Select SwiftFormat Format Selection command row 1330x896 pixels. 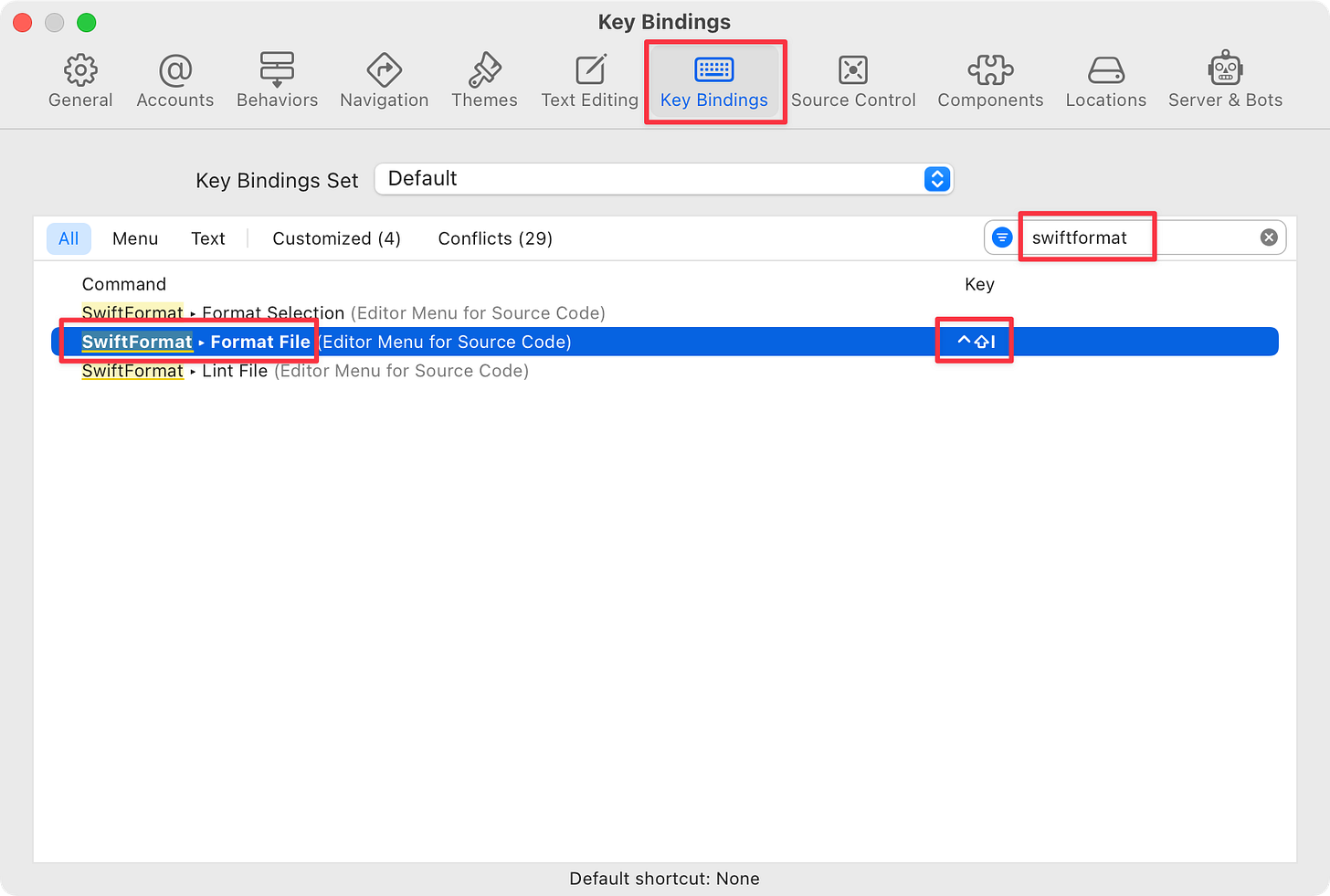(x=664, y=313)
